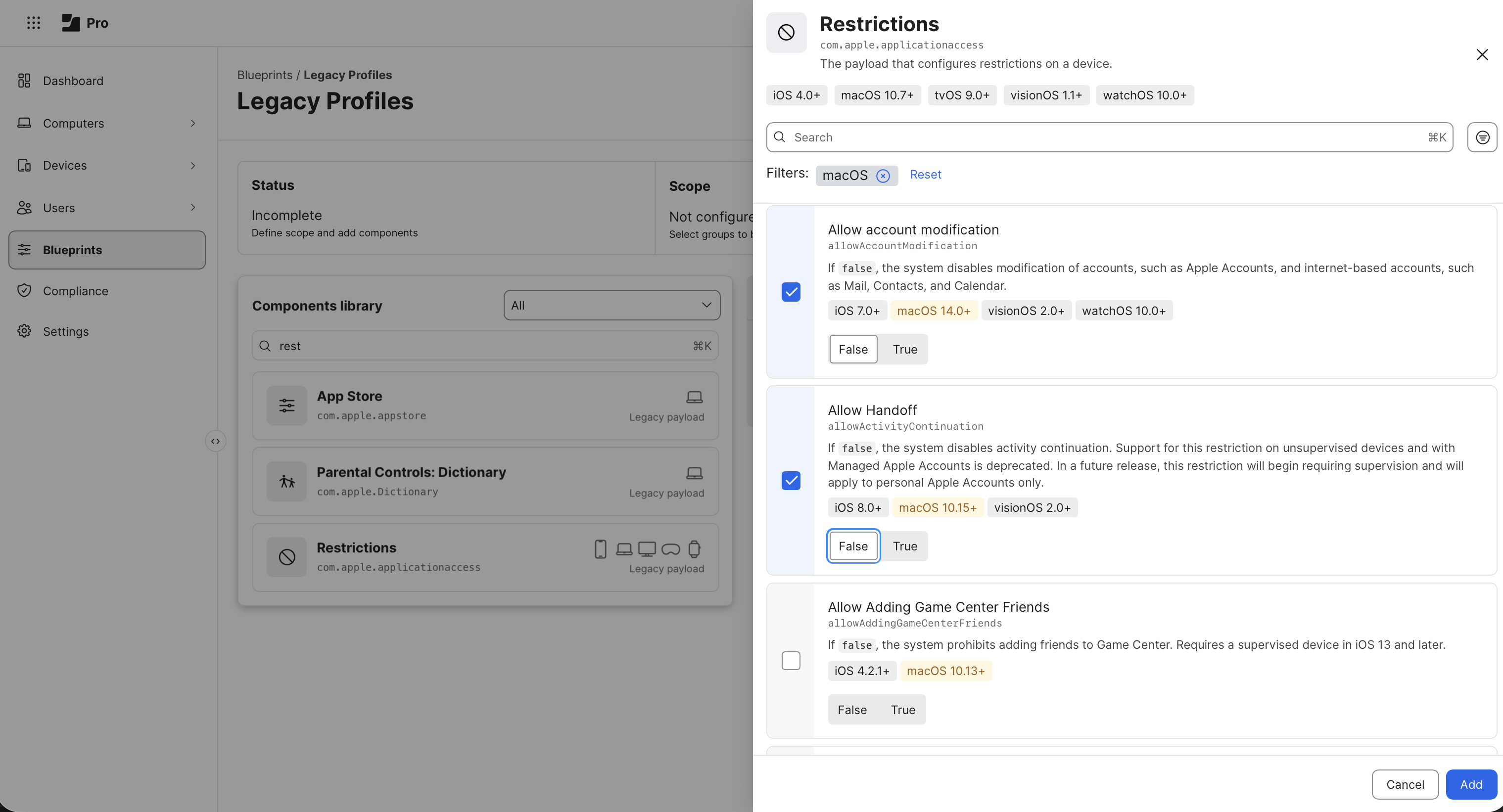Click the Restrictions component prohibition icon
The image size is (1503, 812).
pos(286,557)
